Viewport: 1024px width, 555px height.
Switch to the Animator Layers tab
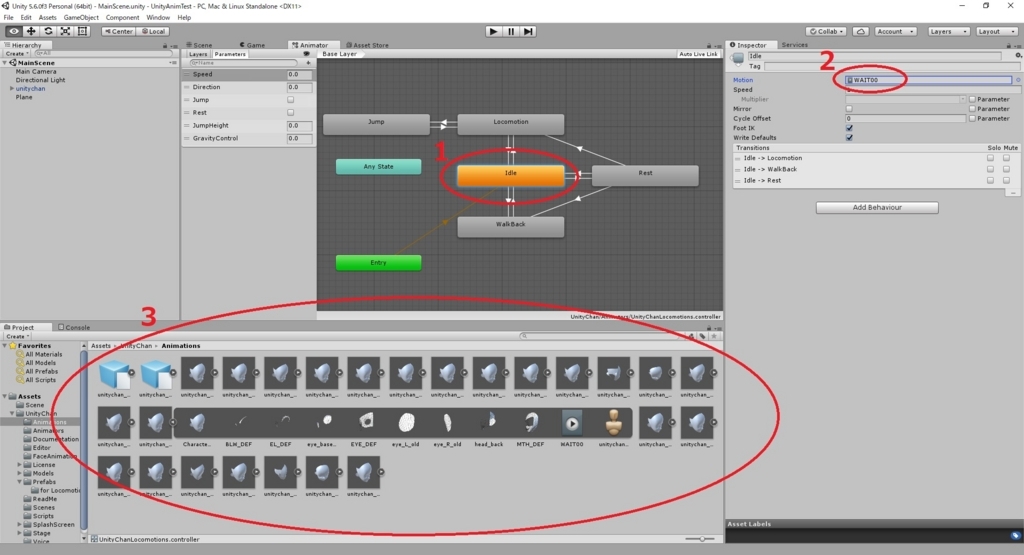198,54
